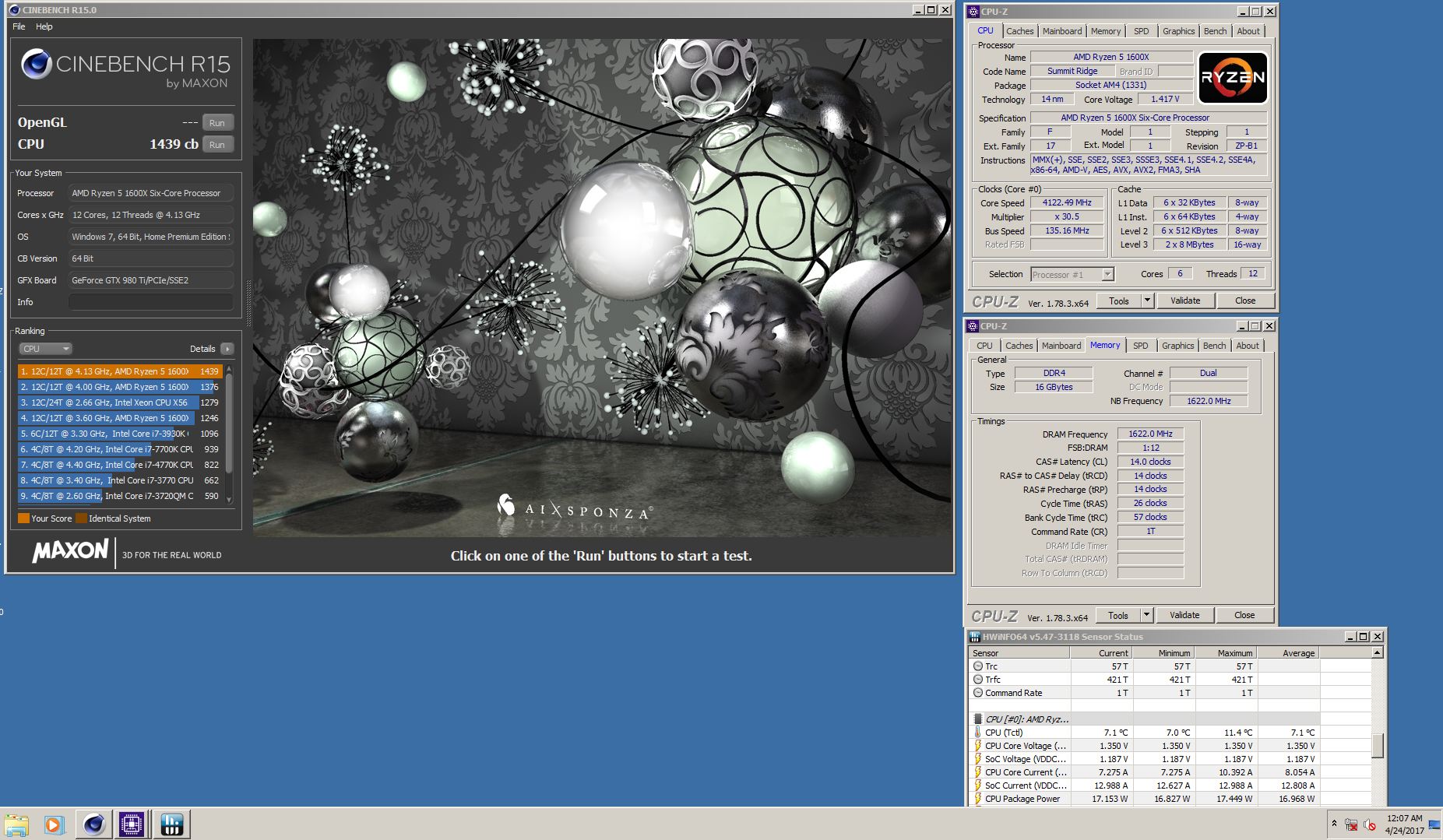Click the title bar icon of the CPU-Z Memory window

click(x=973, y=325)
